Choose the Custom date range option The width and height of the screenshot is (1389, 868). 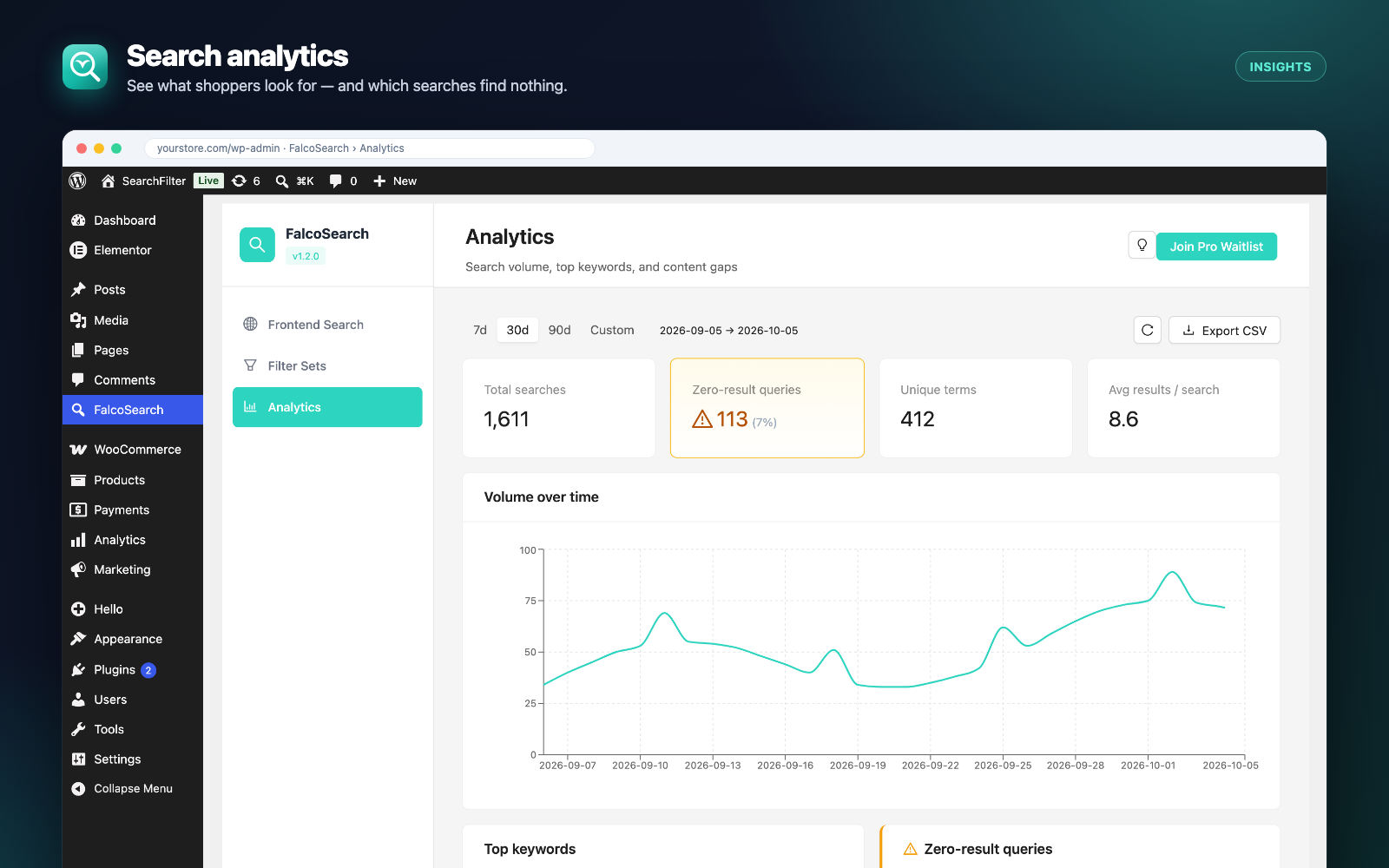tap(612, 330)
